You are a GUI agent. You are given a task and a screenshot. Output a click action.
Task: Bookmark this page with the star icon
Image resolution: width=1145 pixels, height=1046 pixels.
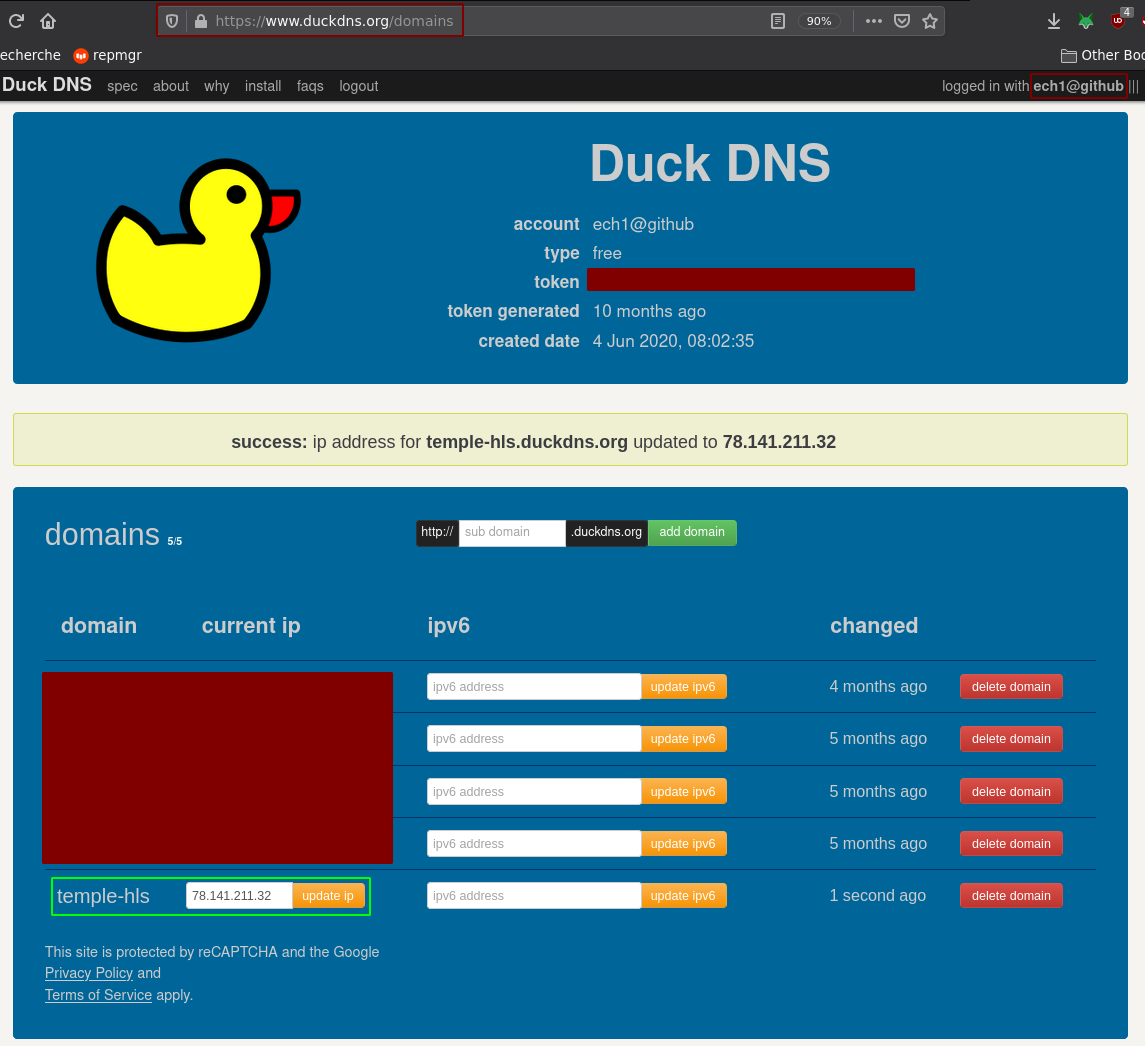930,21
